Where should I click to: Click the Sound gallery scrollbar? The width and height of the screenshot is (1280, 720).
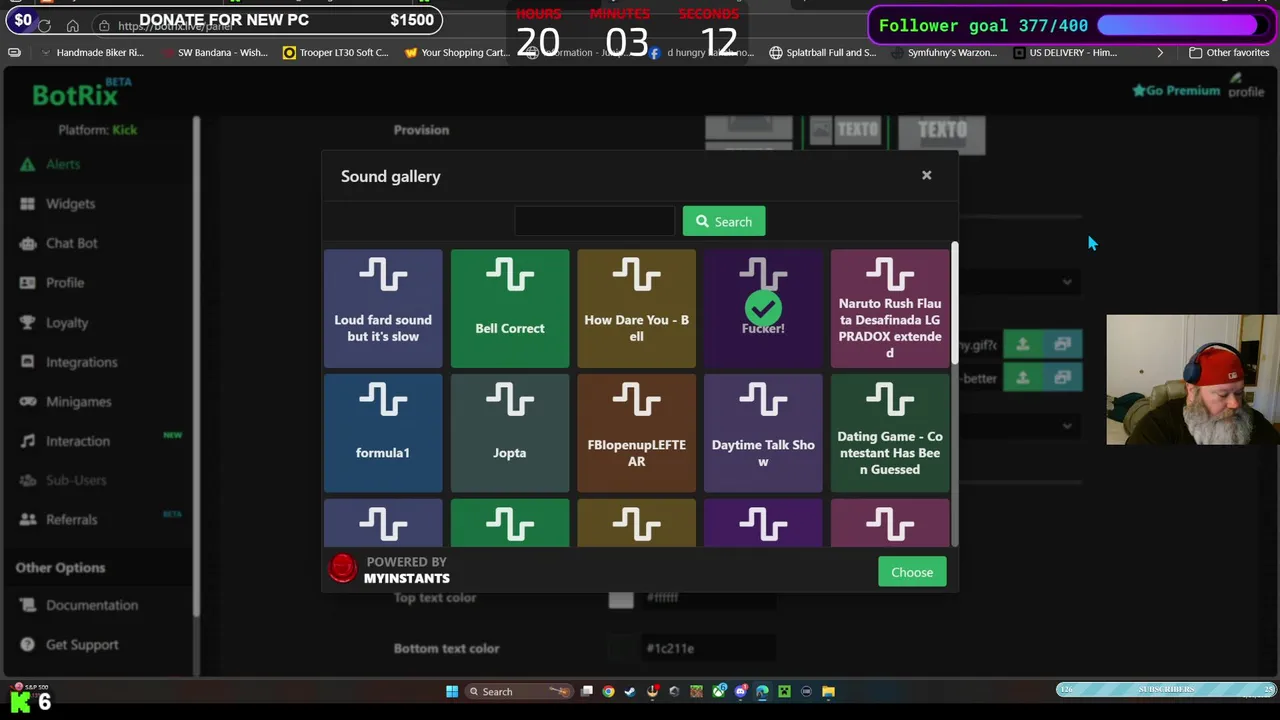click(955, 303)
